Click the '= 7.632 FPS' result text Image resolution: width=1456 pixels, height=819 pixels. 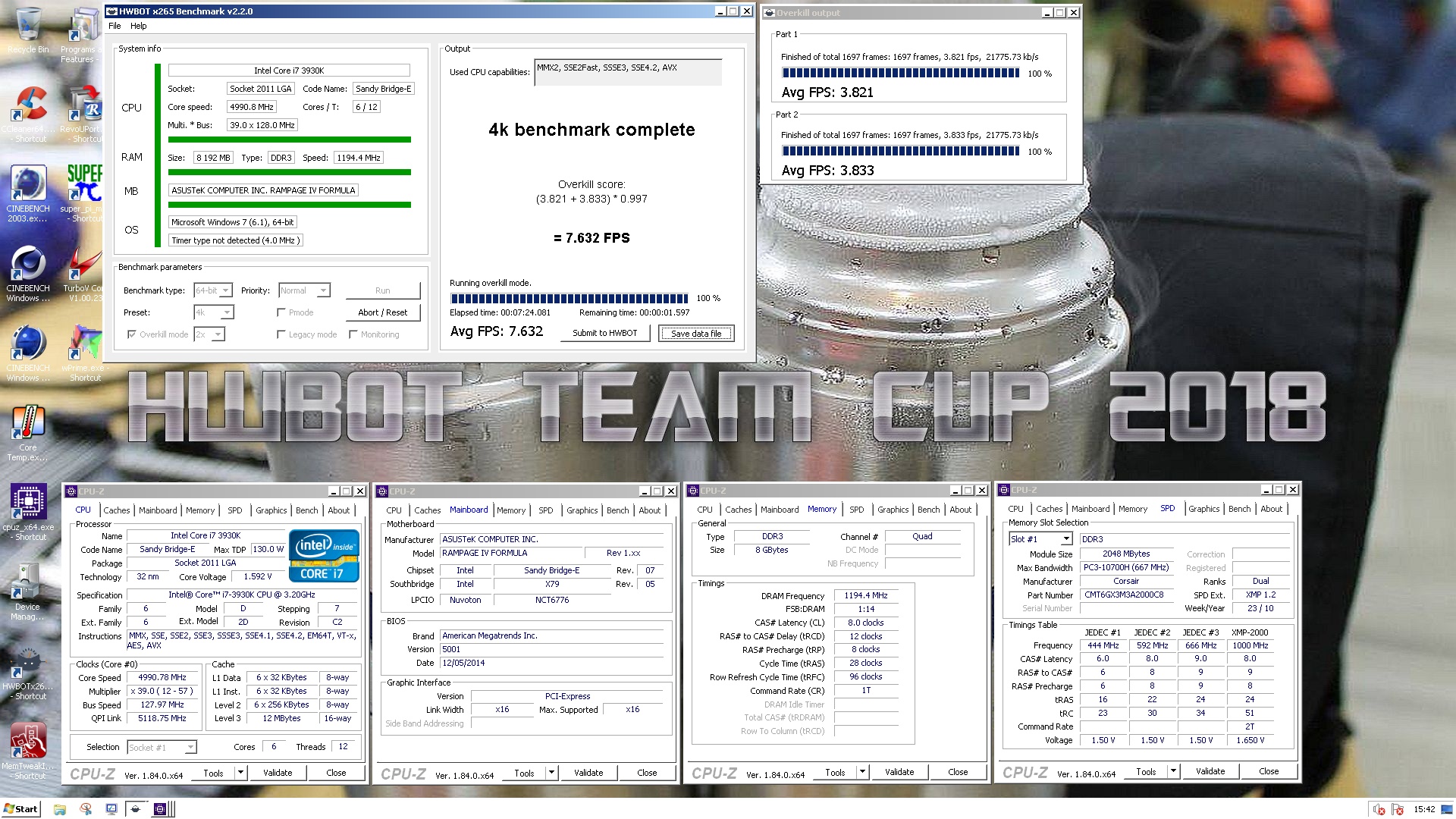(x=591, y=238)
